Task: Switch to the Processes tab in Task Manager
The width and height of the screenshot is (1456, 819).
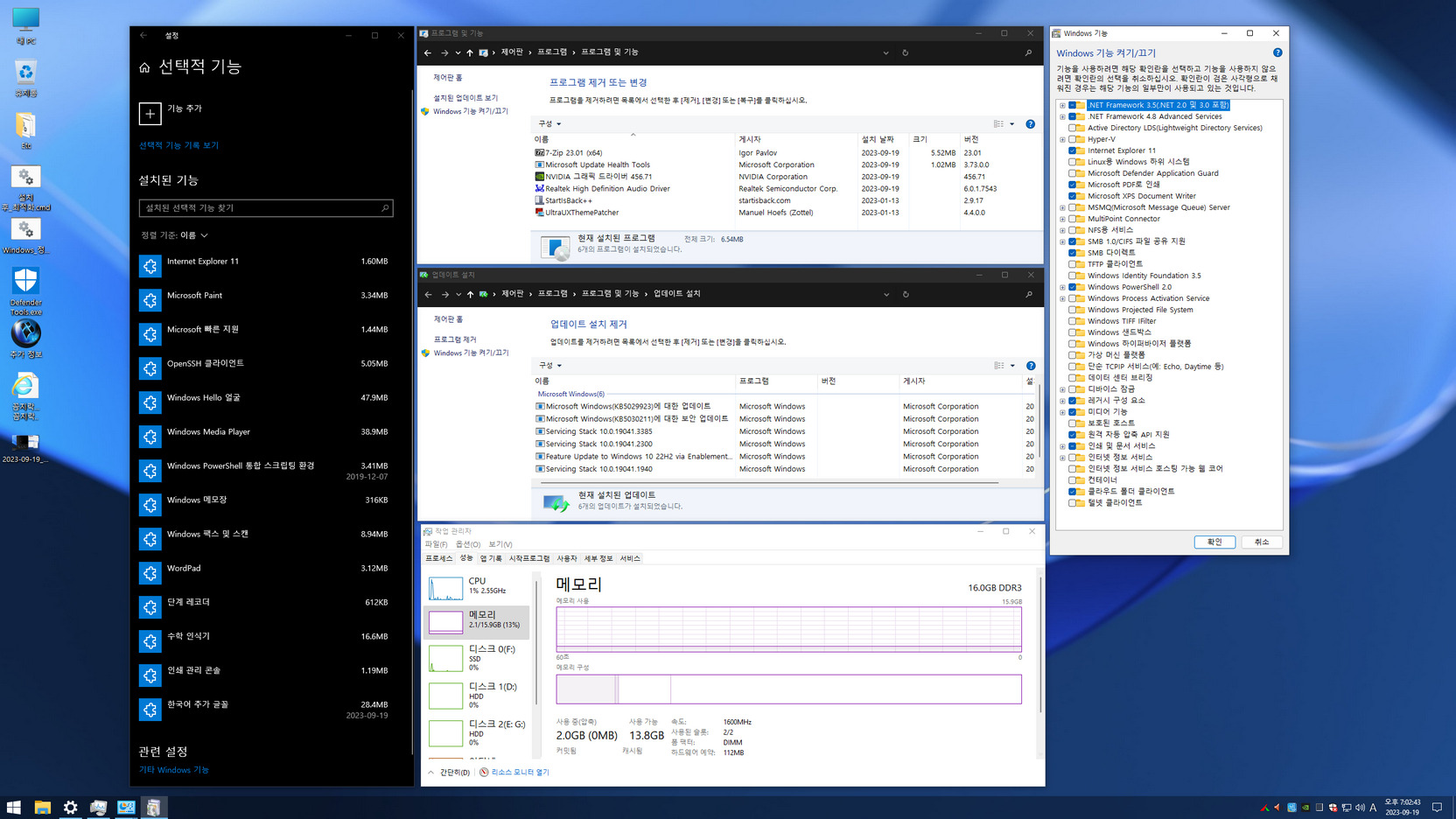Action: (x=439, y=558)
